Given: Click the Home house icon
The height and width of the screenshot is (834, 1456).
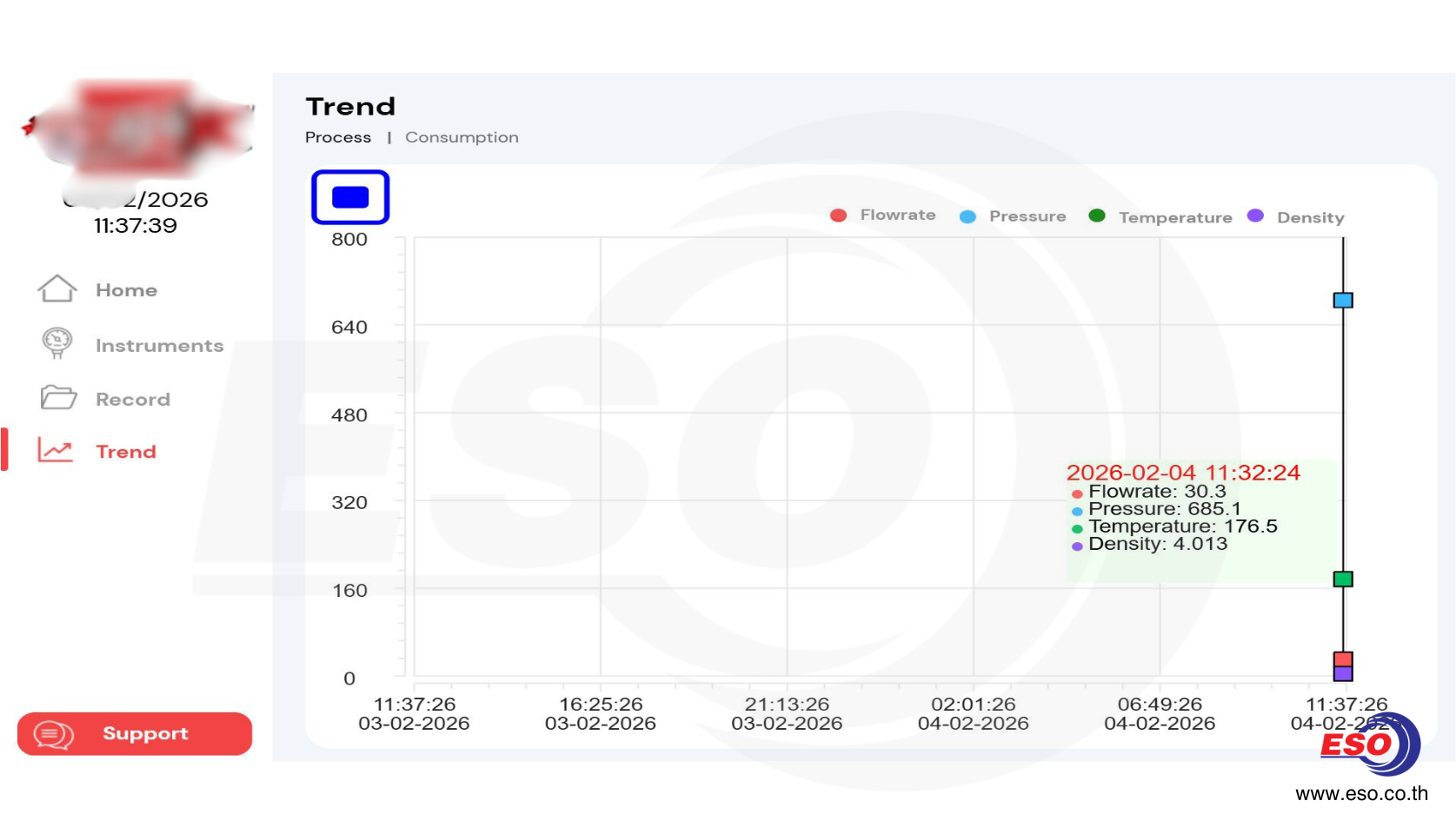Looking at the screenshot, I should pyautogui.click(x=57, y=289).
